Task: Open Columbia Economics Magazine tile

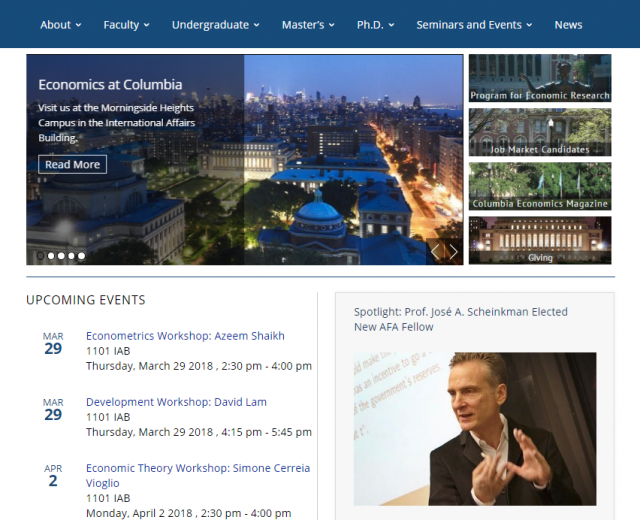Action: 540,186
